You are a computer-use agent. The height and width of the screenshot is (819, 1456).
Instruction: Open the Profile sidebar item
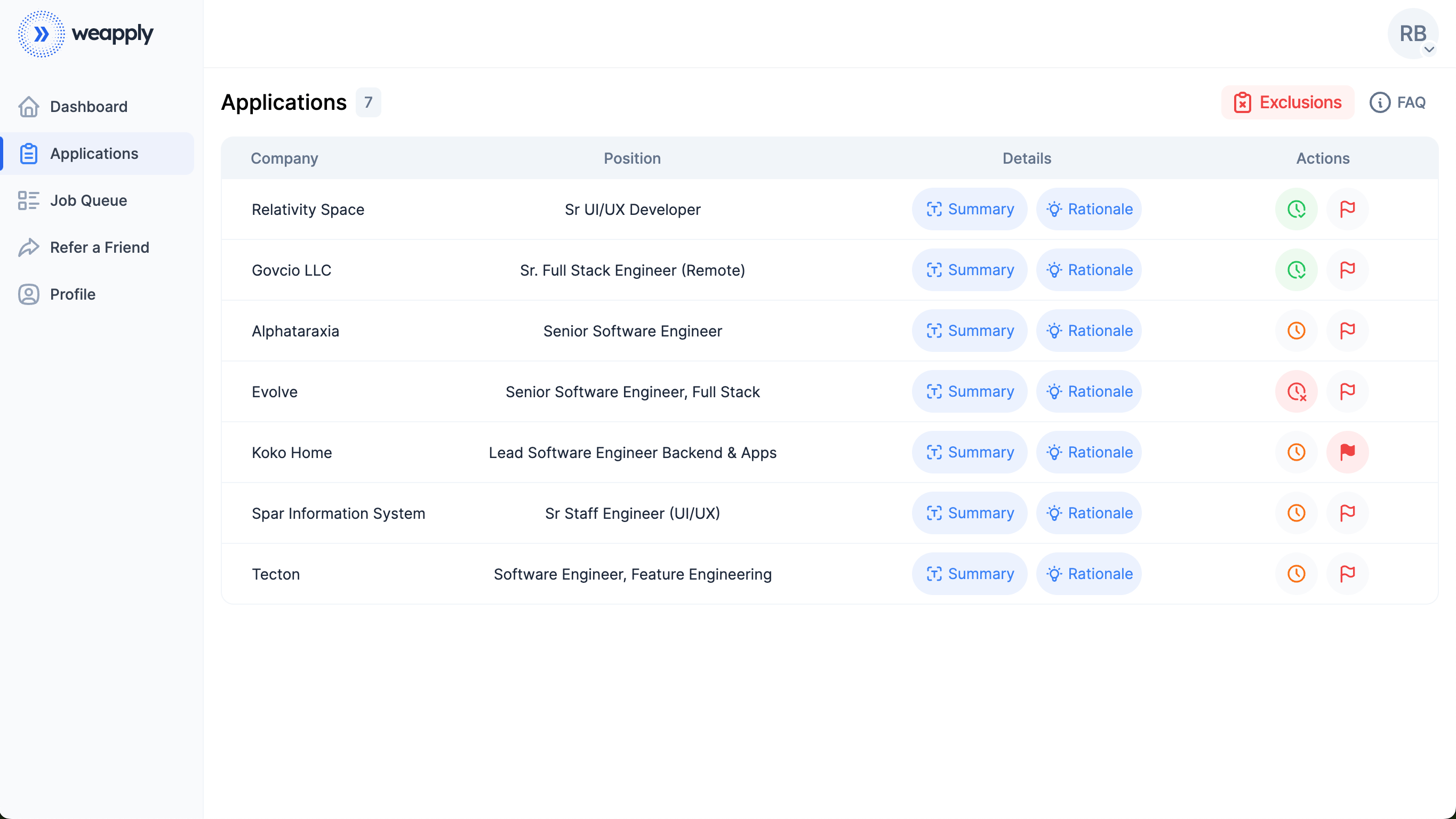(73, 294)
